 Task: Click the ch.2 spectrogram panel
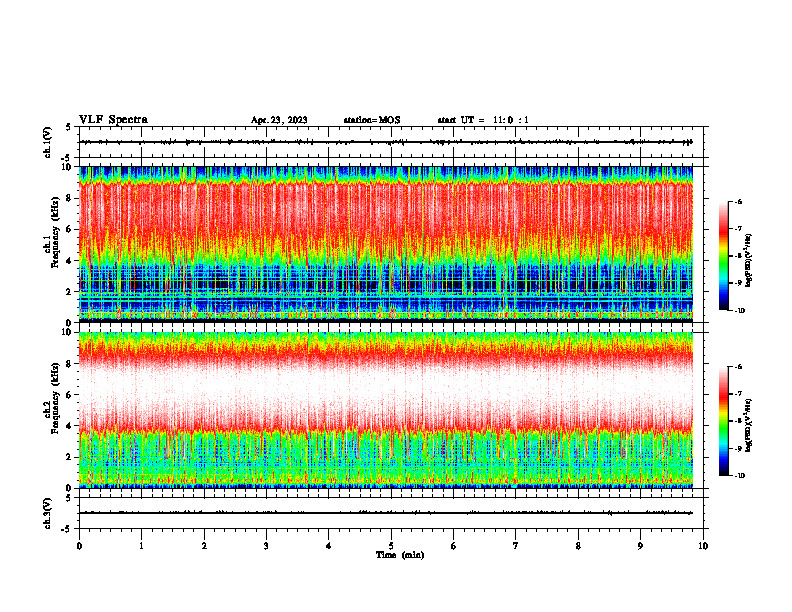[386, 410]
